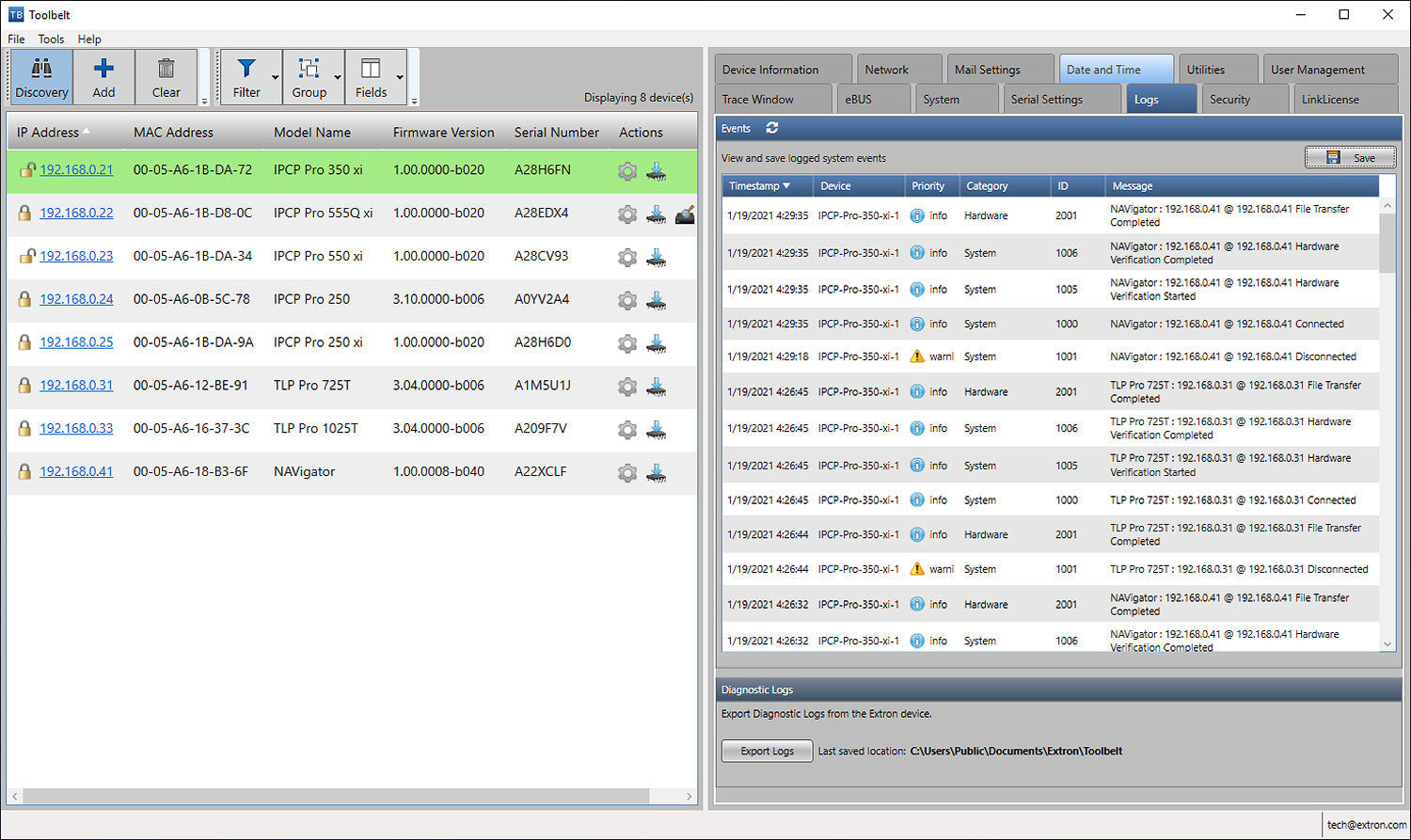
Task: Click the events list vertical scrollbar thumb
Action: pos(1387,243)
